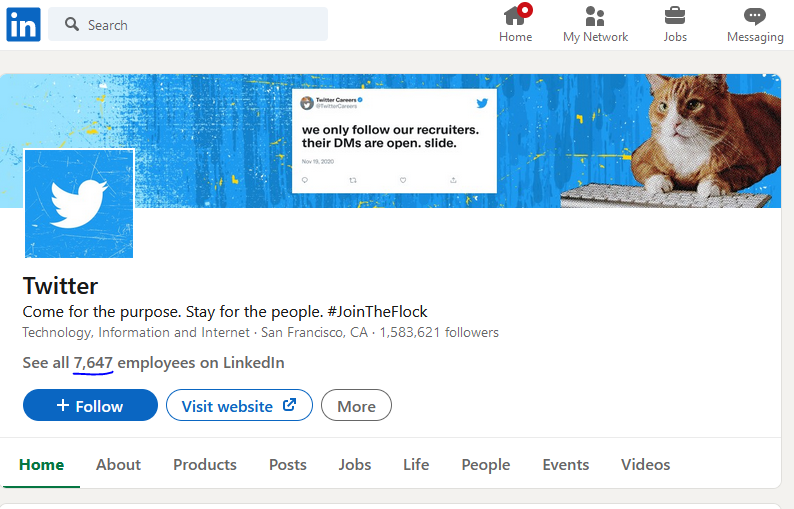
Task: Open the My Network icon
Action: [x=595, y=16]
